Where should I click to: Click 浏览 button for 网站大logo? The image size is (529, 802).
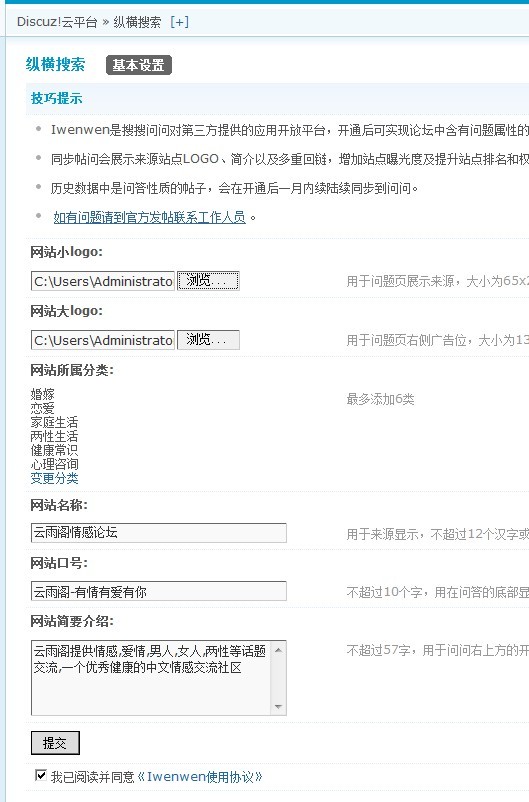208,340
